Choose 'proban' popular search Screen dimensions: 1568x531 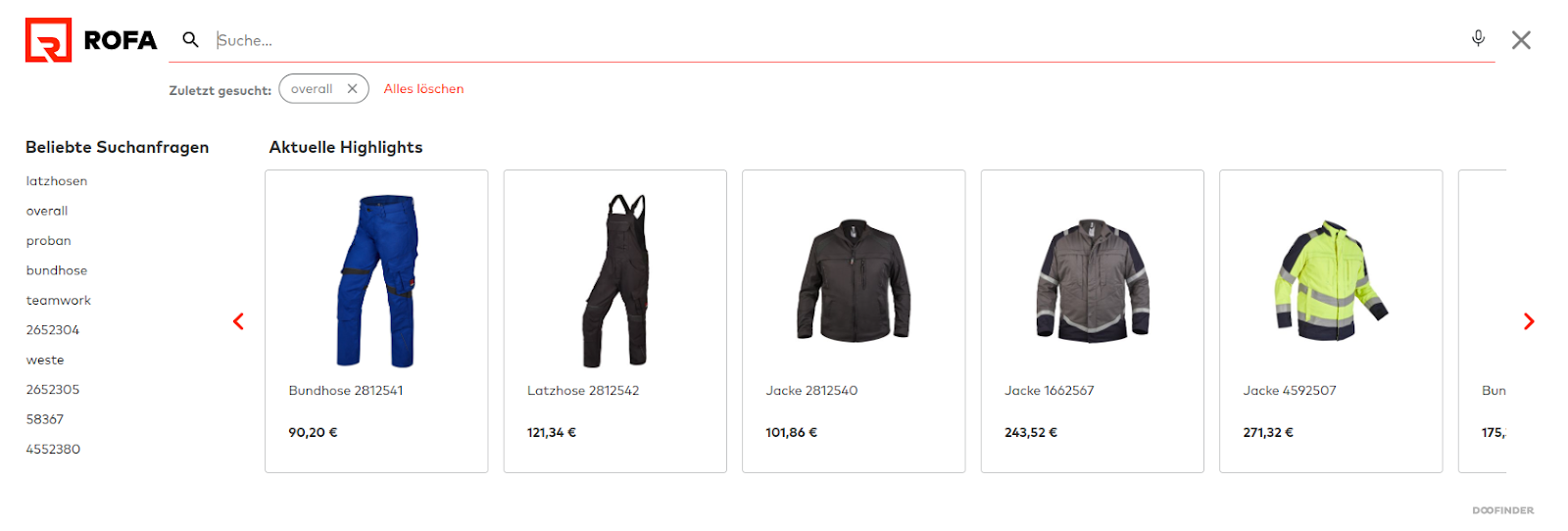(49, 241)
